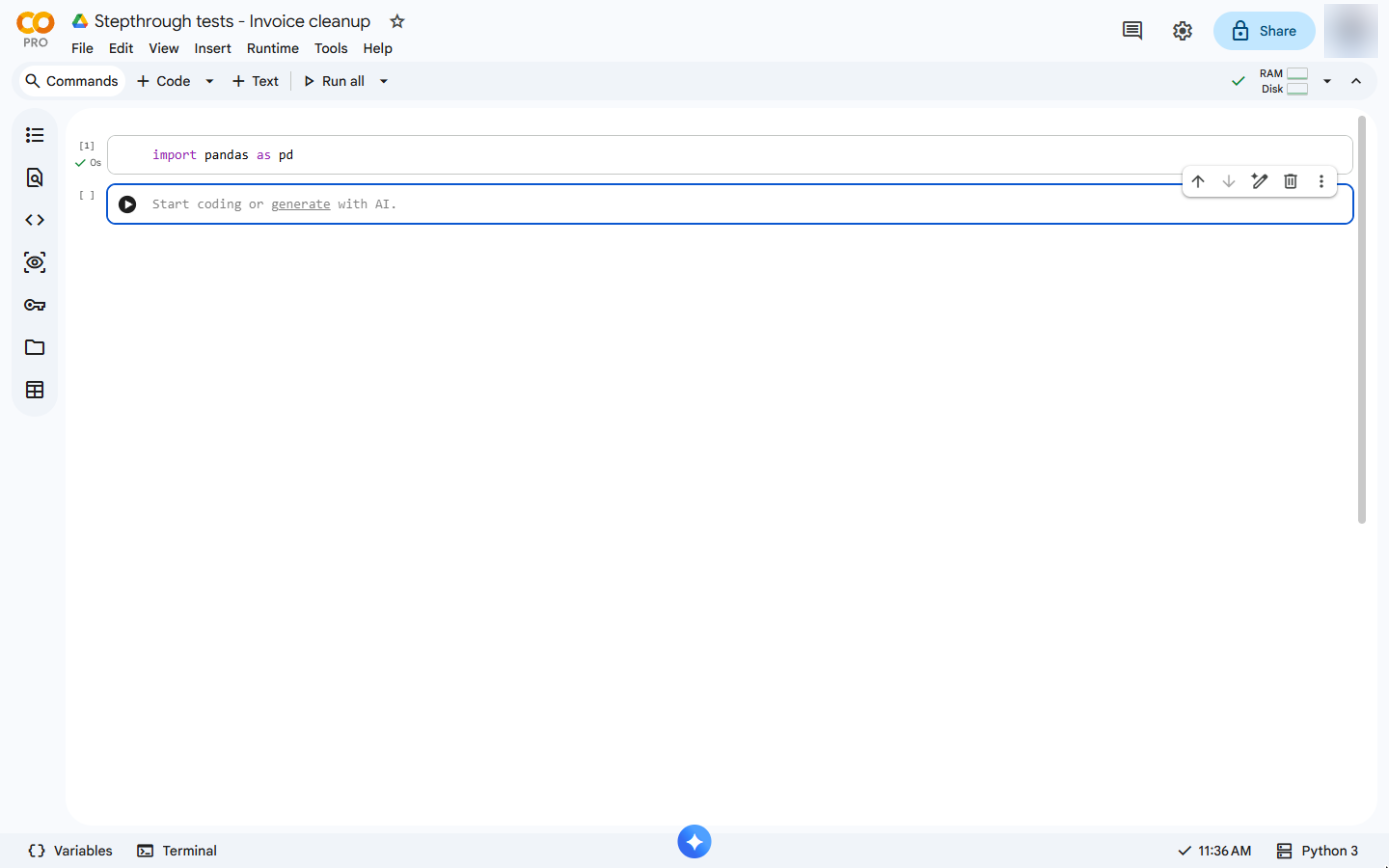Collapse the header with the chevron up
Viewport: 1389px width, 868px height.
1356,81
